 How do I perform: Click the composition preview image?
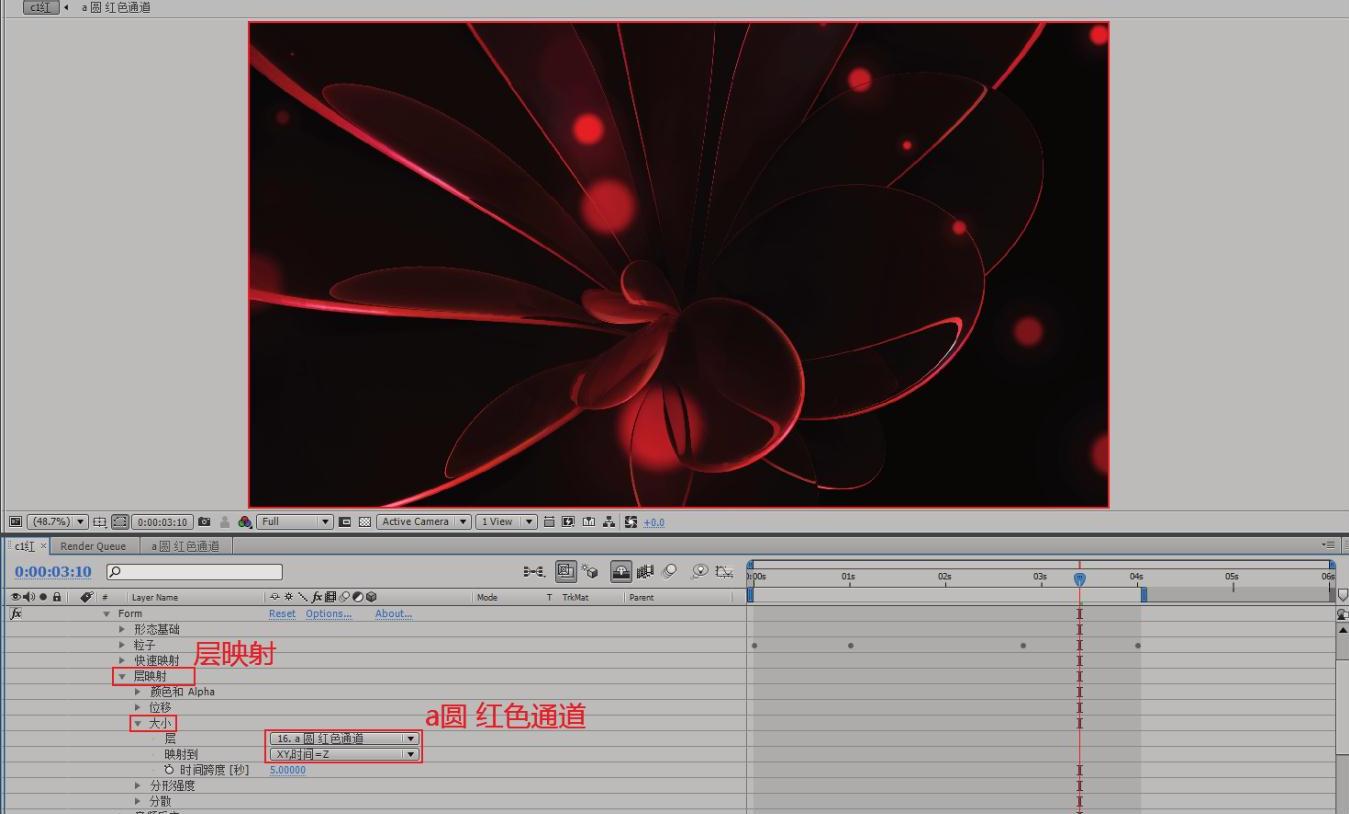pos(679,265)
